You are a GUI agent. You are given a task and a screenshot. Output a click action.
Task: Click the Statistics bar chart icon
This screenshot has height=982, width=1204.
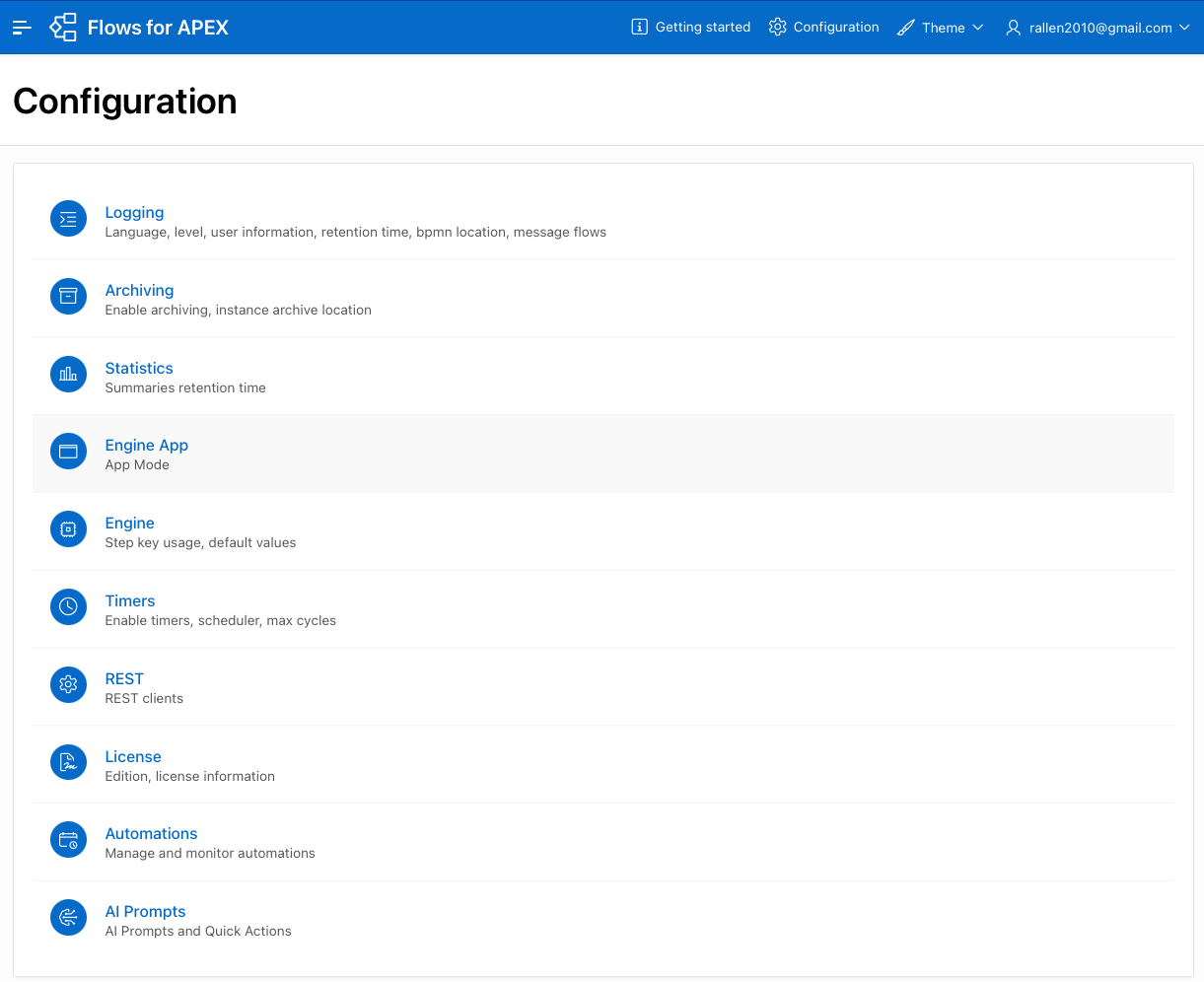pos(68,375)
